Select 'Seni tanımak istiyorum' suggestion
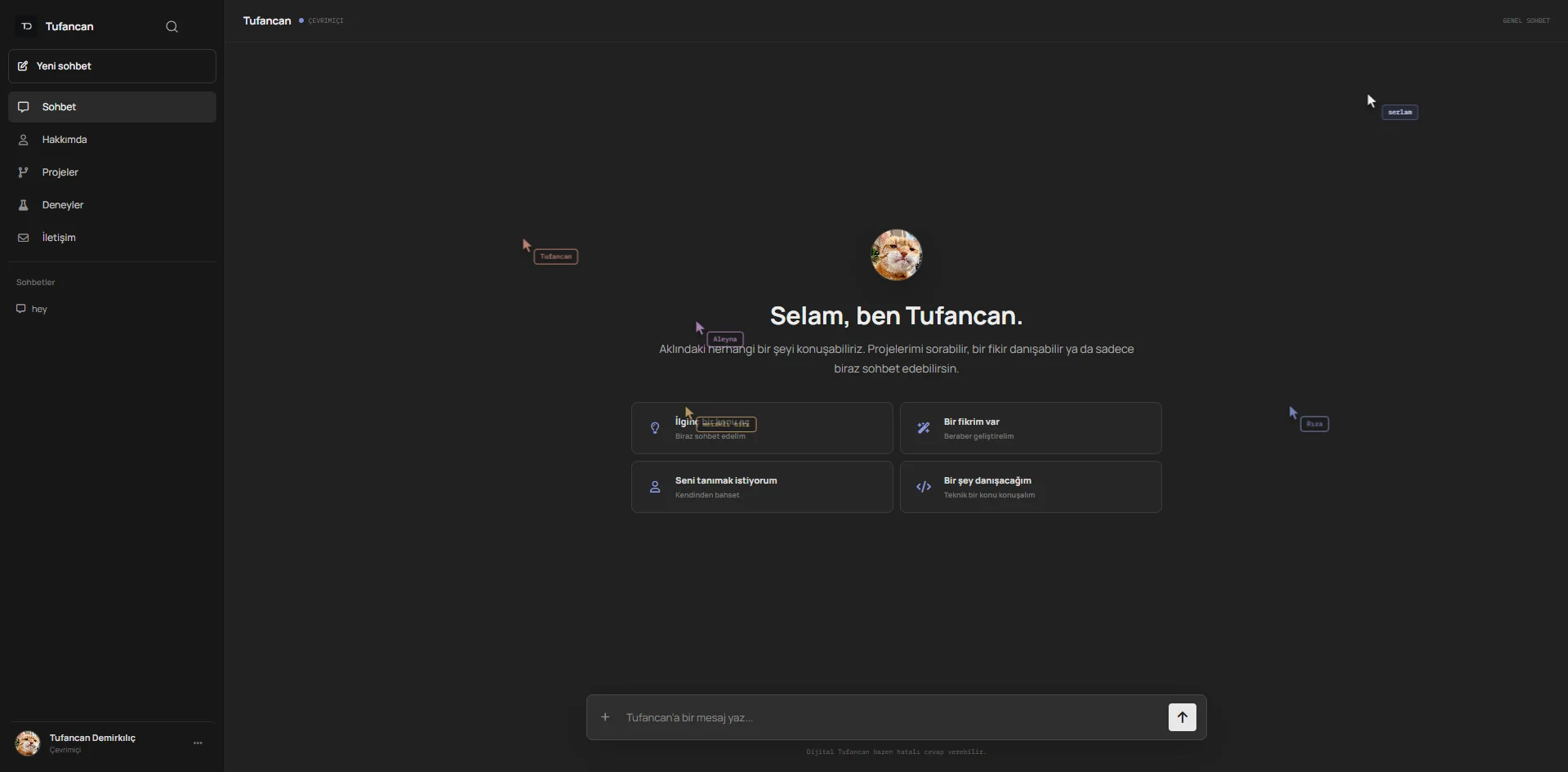The width and height of the screenshot is (1568, 772). pos(762,487)
